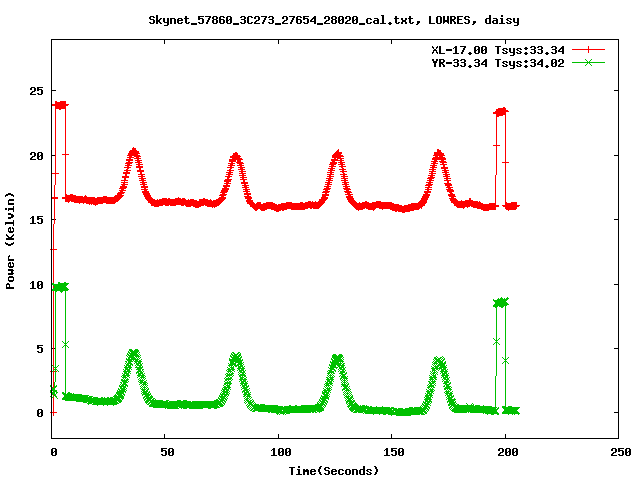
Task: Click the red peak near 125 seconds
Action: click(x=337, y=156)
